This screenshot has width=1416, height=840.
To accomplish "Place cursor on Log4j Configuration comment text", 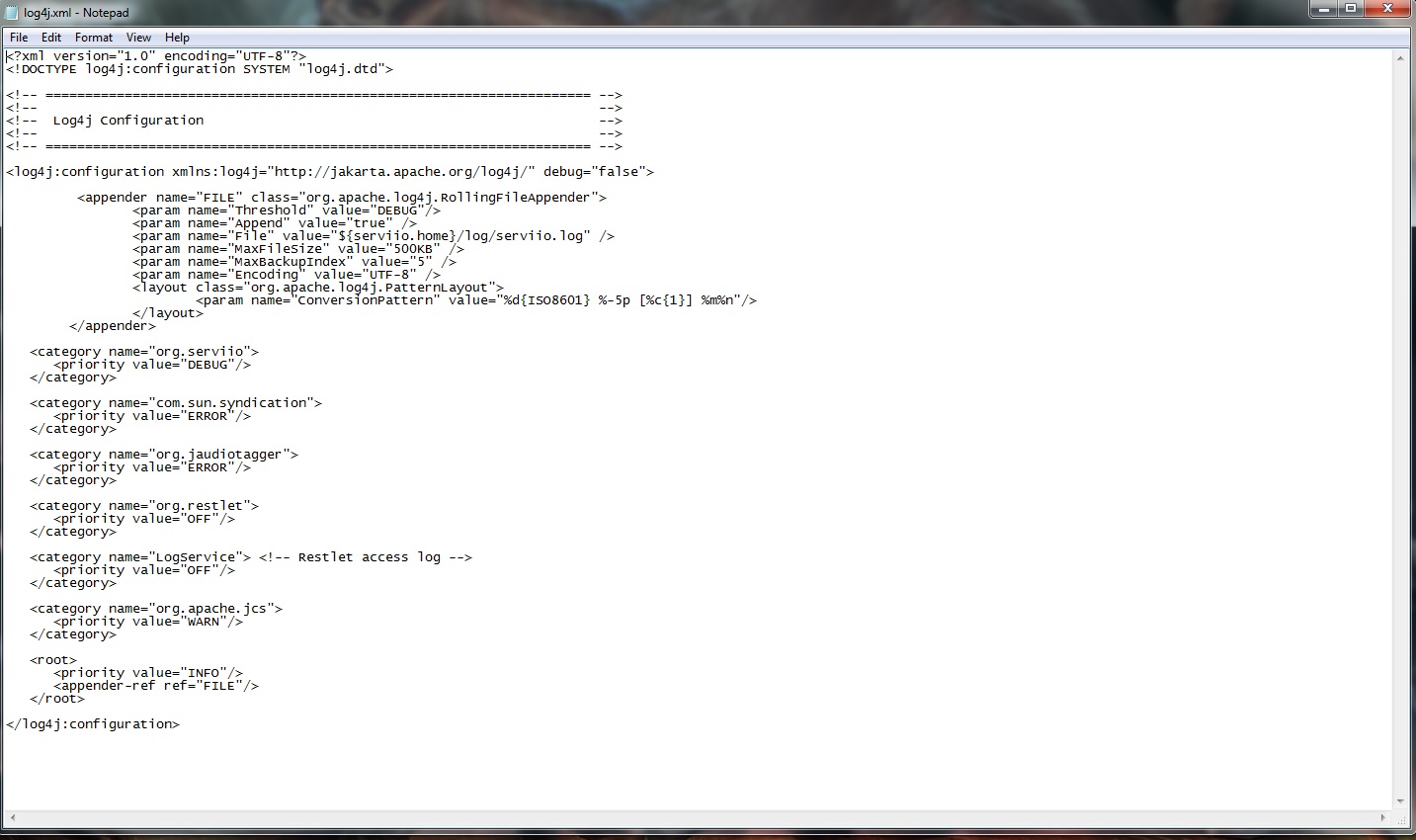I will pos(128,121).
